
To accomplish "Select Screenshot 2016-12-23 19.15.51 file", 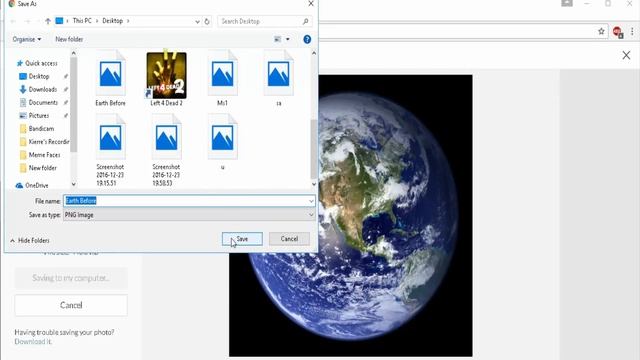I will coord(110,150).
